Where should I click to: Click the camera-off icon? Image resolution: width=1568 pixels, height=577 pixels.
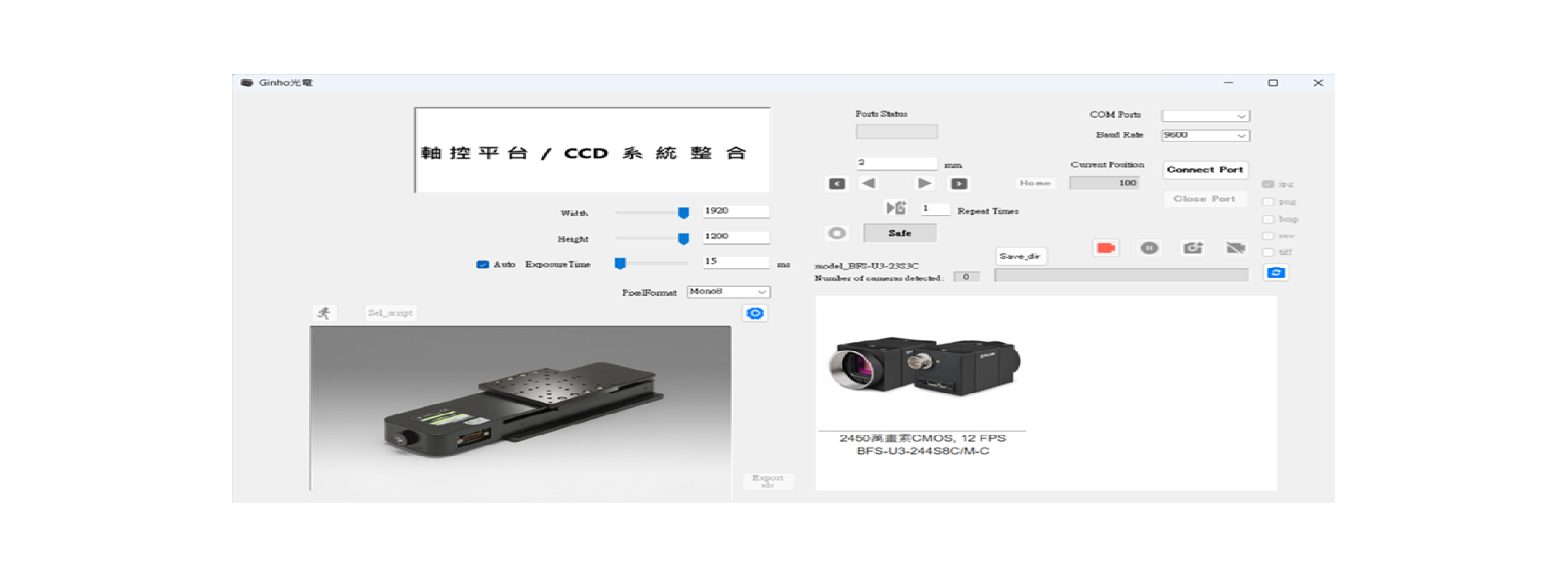pos(1235,248)
